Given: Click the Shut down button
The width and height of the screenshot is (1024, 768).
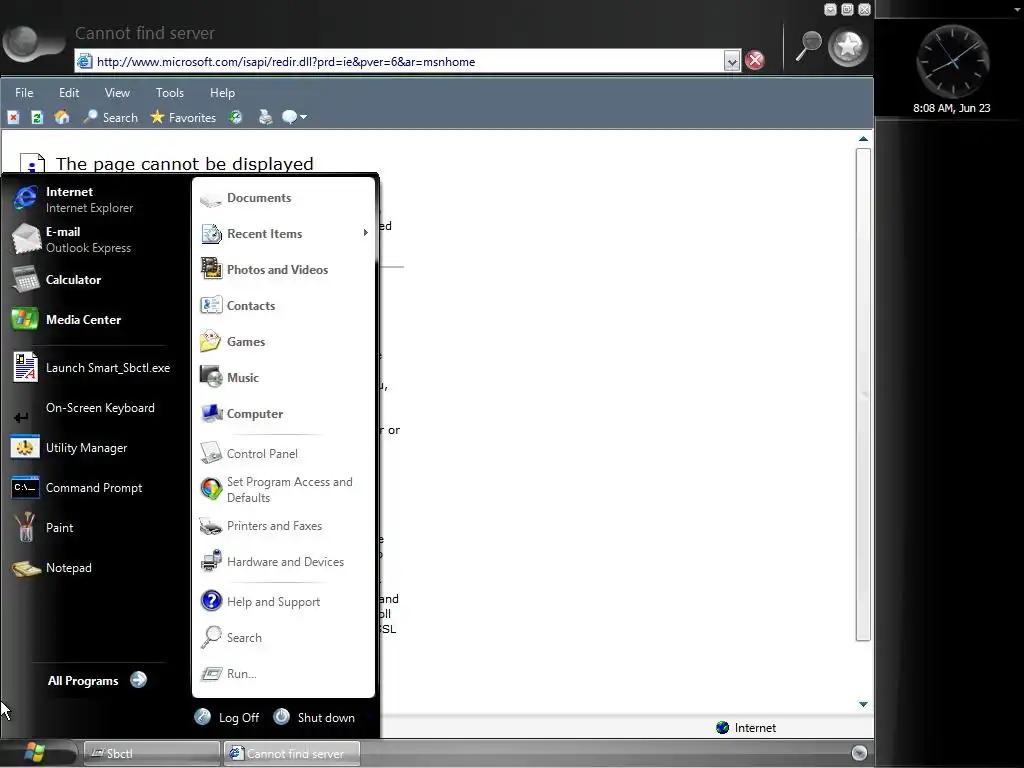Looking at the screenshot, I should tap(314, 718).
